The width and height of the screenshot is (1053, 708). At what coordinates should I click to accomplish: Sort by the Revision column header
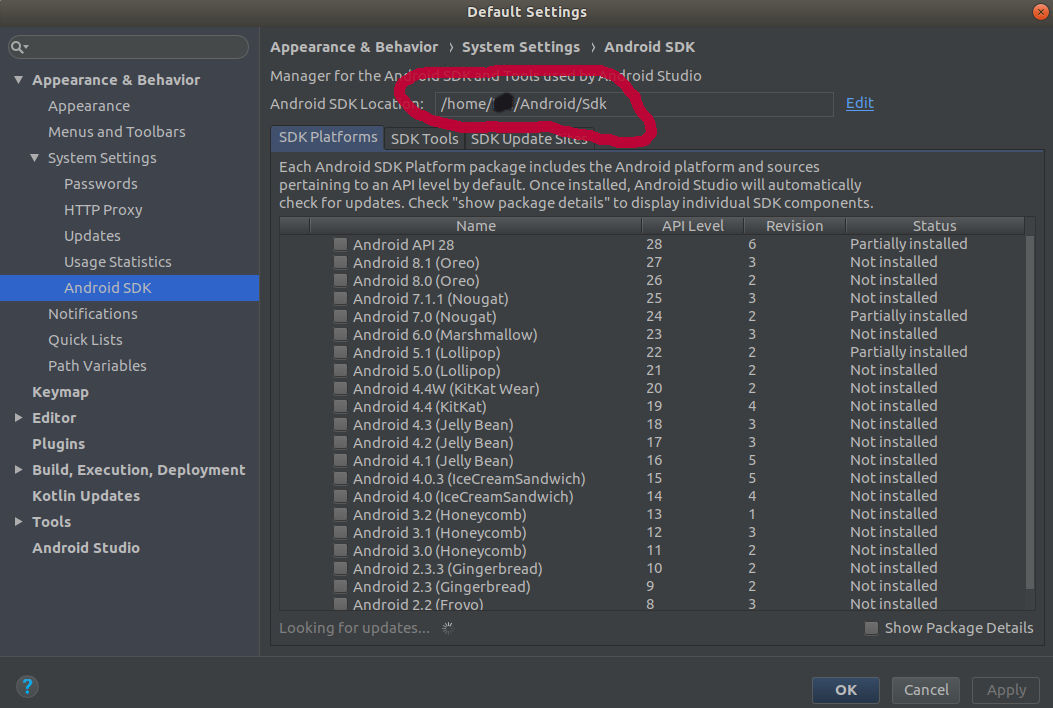point(794,226)
